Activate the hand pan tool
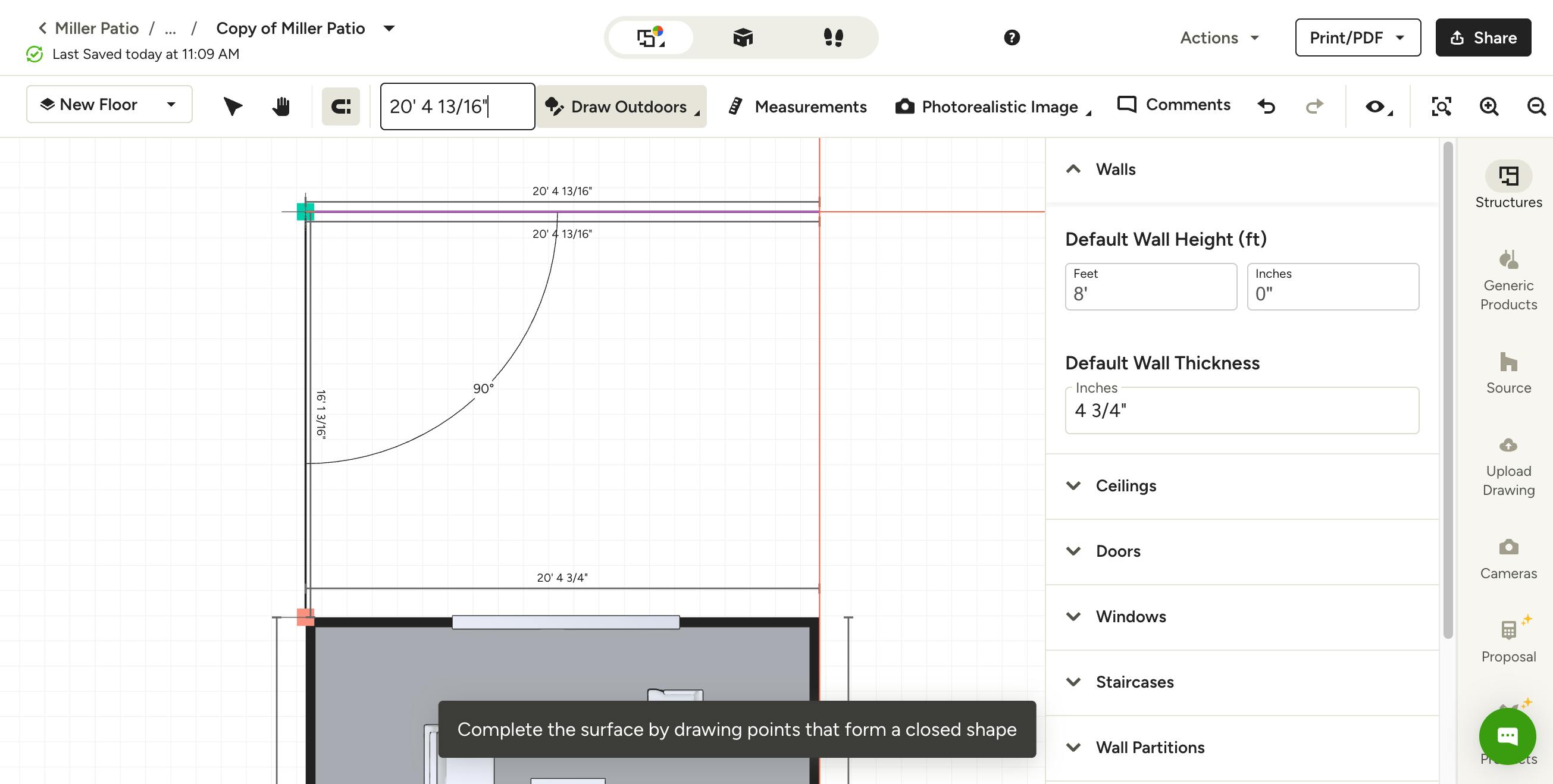The width and height of the screenshot is (1553, 784). coord(281,106)
